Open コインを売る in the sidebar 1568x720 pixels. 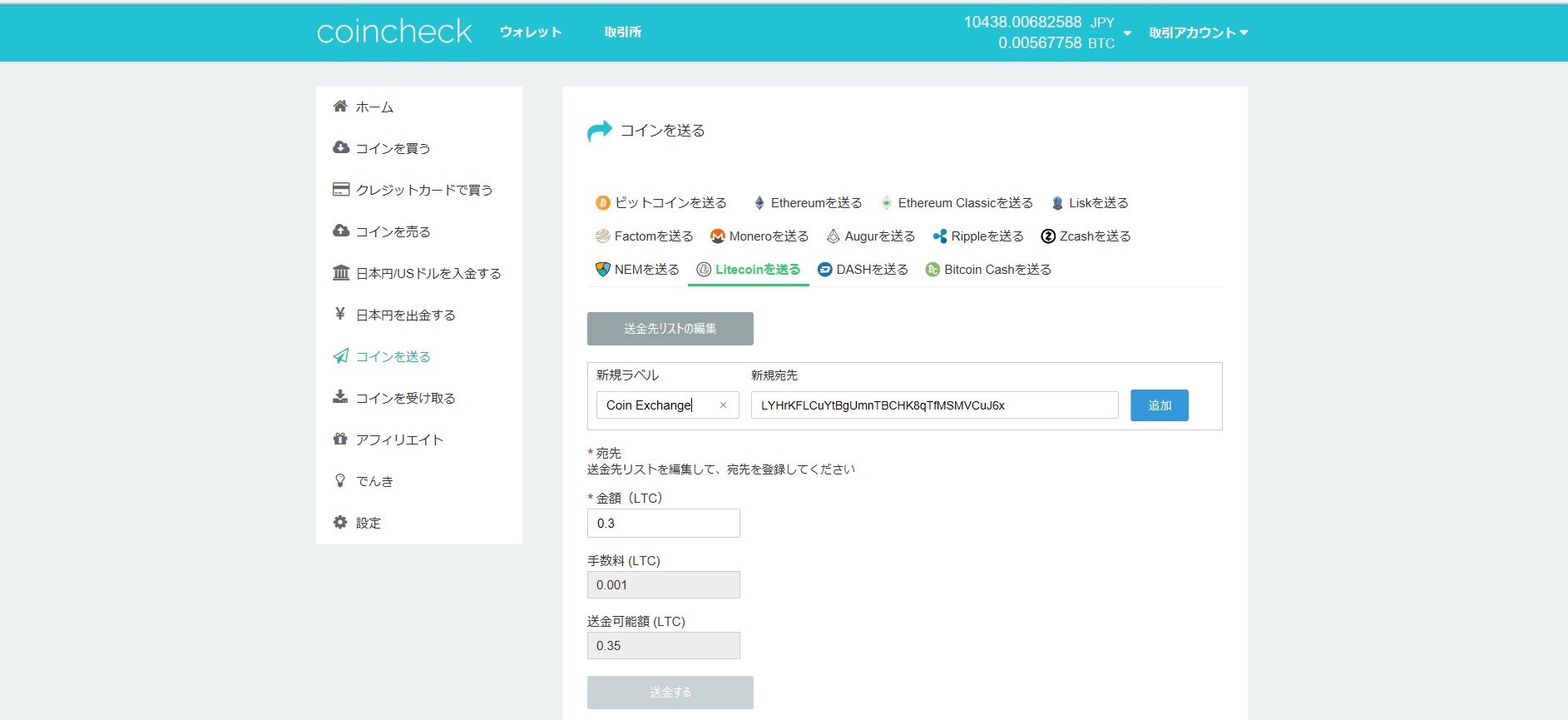click(393, 231)
